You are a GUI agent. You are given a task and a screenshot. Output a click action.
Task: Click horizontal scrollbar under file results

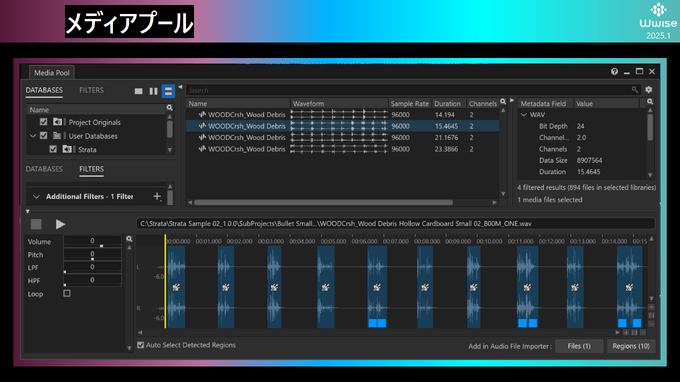[x=323, y=202]
